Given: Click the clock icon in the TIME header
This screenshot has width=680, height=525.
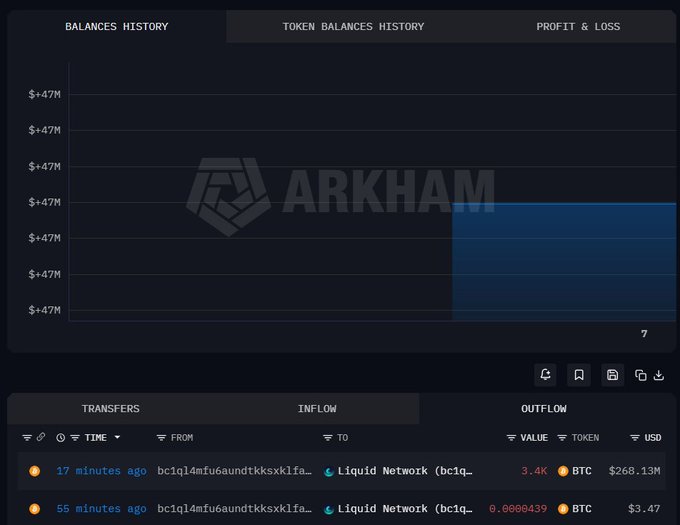Looking at the screenshot, I should (61, 438).
